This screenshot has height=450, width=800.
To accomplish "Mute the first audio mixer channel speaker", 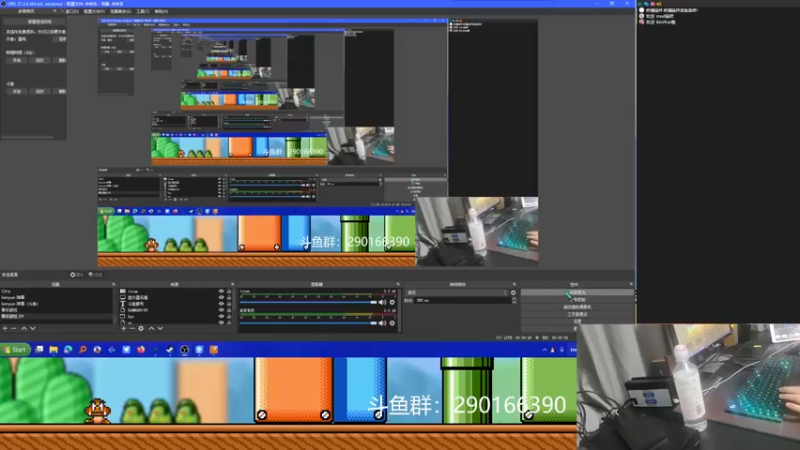I will click(382, 303).
